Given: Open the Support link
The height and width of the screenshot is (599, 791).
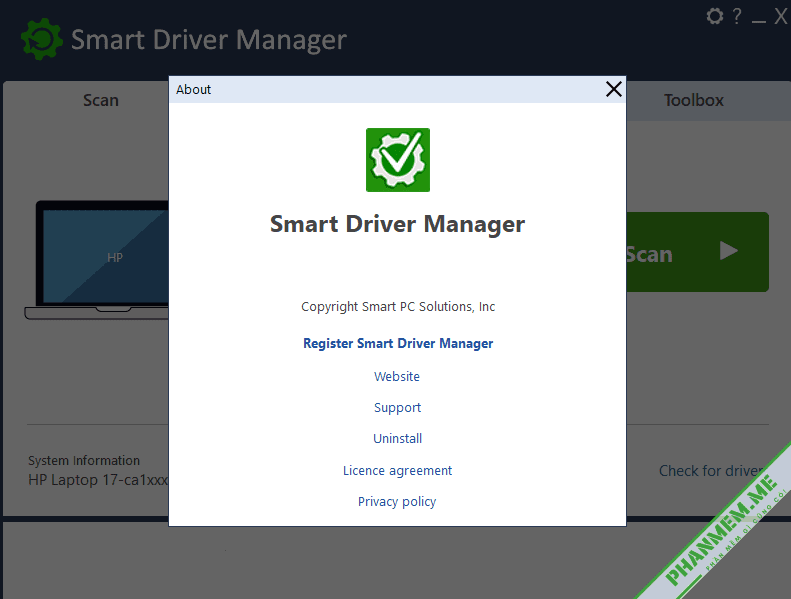Looking at the screenshot, I should (397, 408).
